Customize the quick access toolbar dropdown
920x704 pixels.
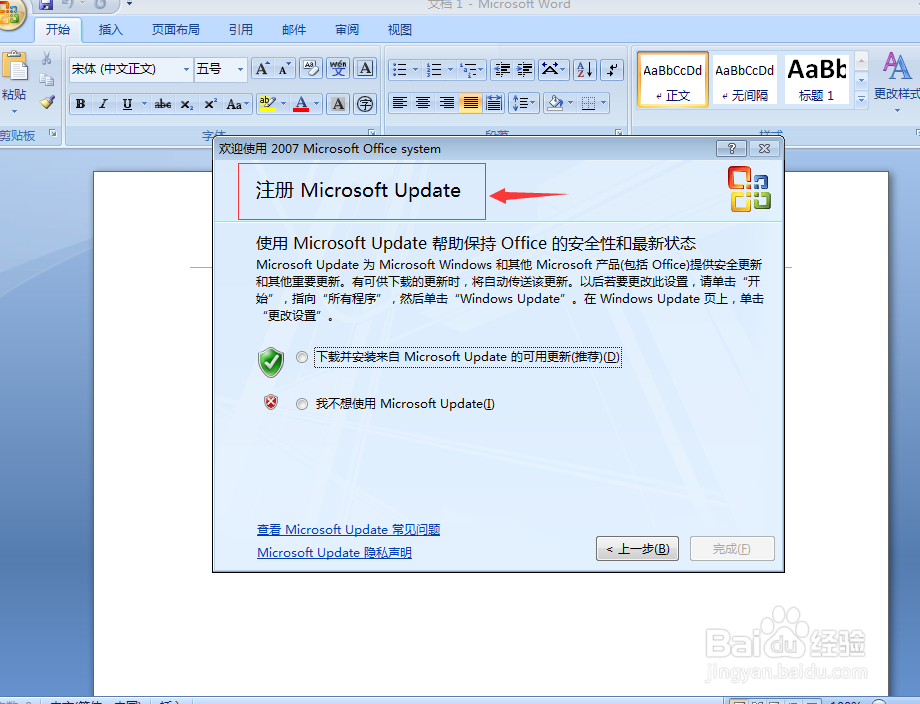point(130,4)
